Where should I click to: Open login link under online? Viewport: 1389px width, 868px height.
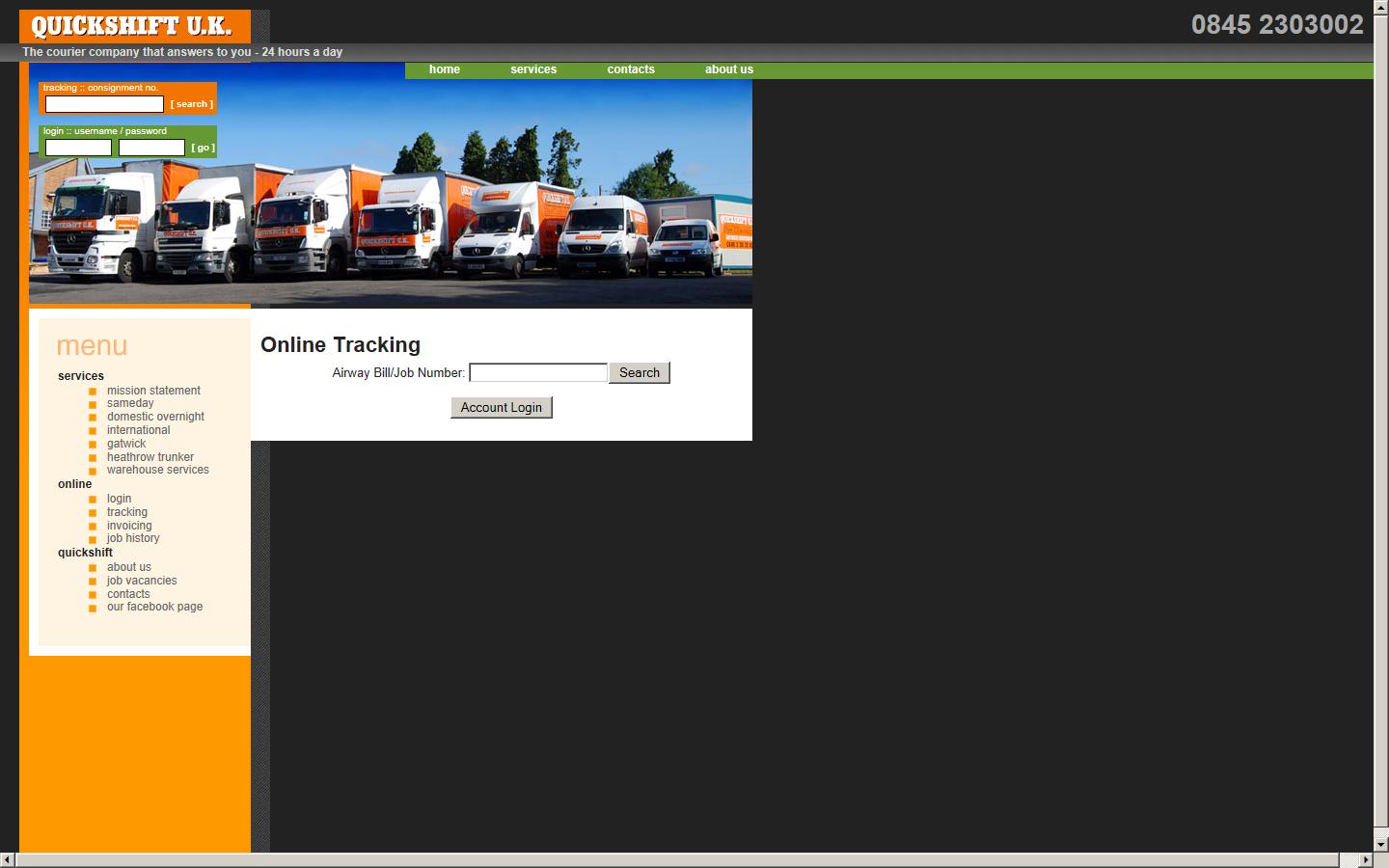coord(119,499)
